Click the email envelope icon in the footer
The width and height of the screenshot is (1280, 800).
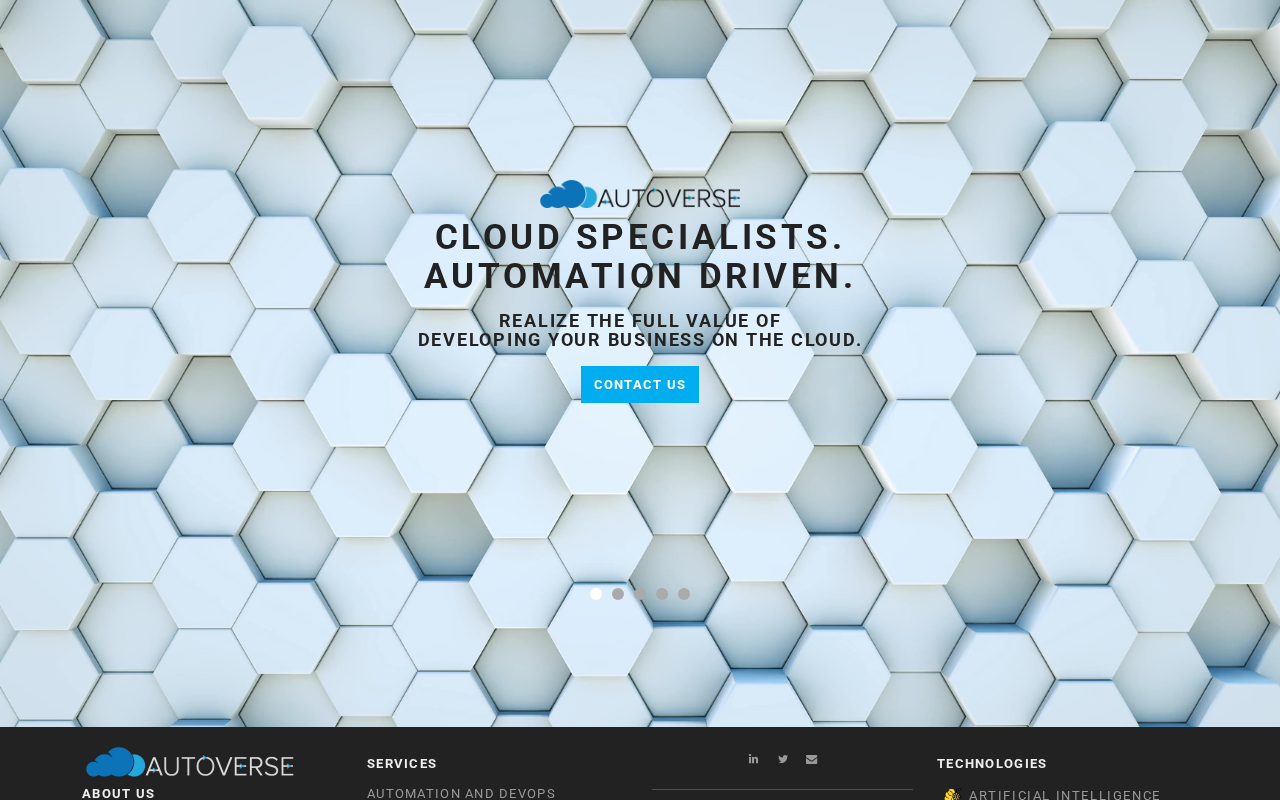point(811,759)
